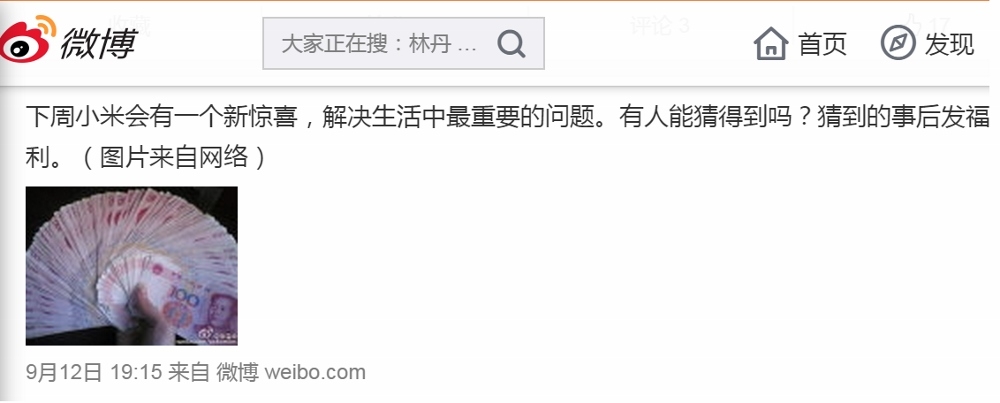This screenshot has width=1000, height=403.
Task: Click the post line starting with 下周小米会有一个新惊喜
Action: (507, 118)
